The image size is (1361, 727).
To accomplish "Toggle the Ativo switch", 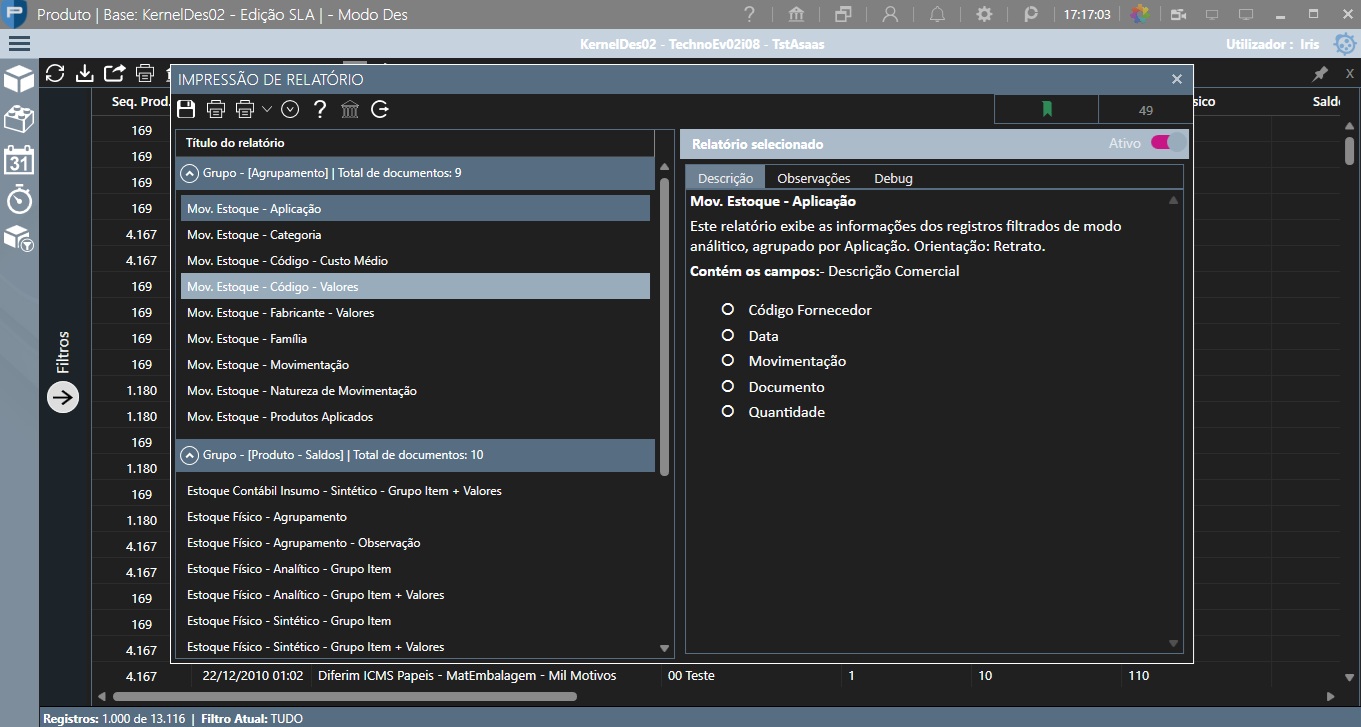I will pyautogui.click(x=1168, y=143).
